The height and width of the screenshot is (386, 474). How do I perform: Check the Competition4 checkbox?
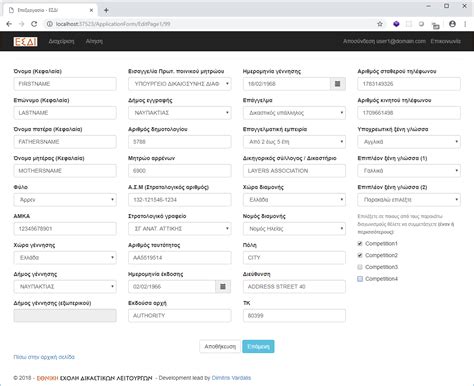[360, 279]
